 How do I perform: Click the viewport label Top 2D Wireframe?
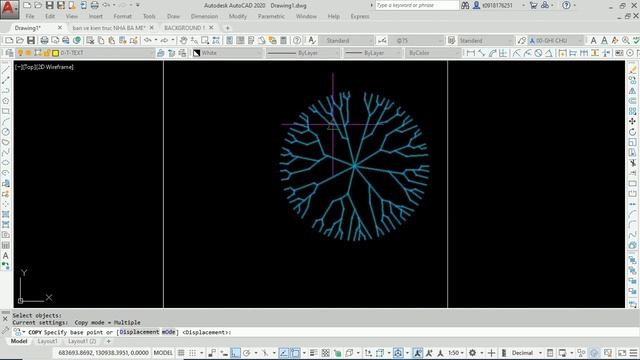[x=44, y=67]
